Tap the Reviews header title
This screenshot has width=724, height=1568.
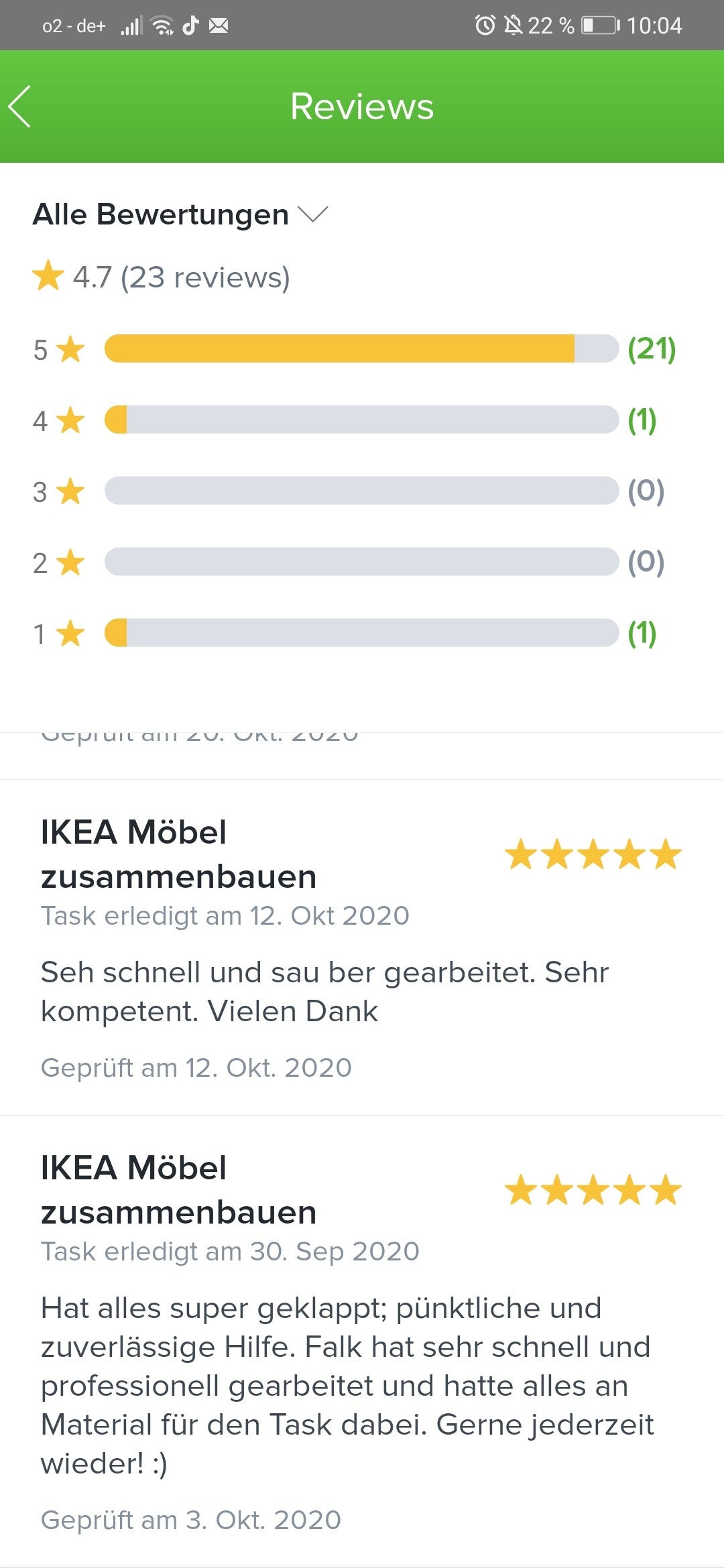(362, 107)
